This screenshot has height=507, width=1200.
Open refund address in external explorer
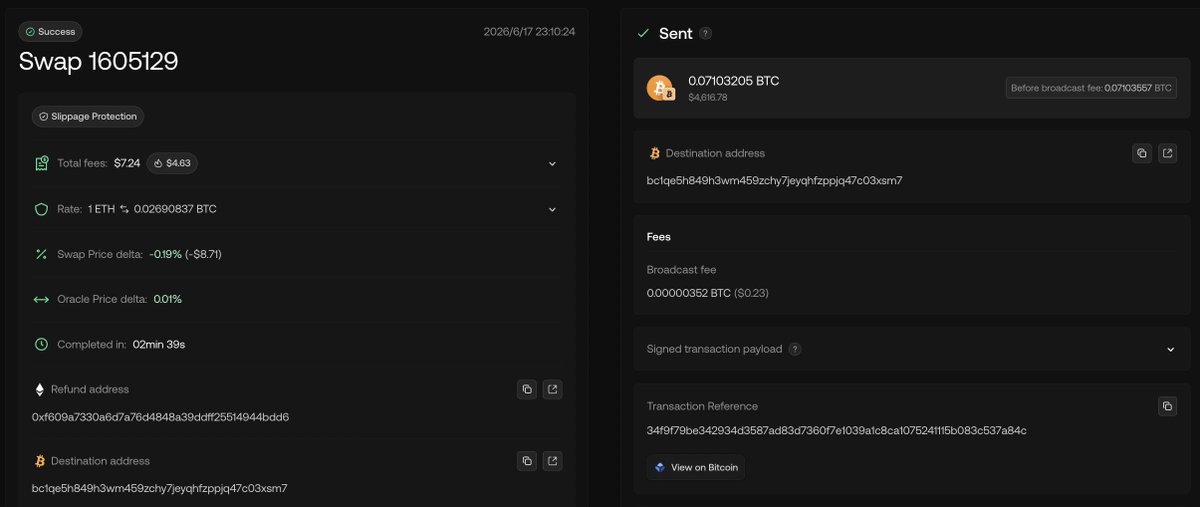552,389
